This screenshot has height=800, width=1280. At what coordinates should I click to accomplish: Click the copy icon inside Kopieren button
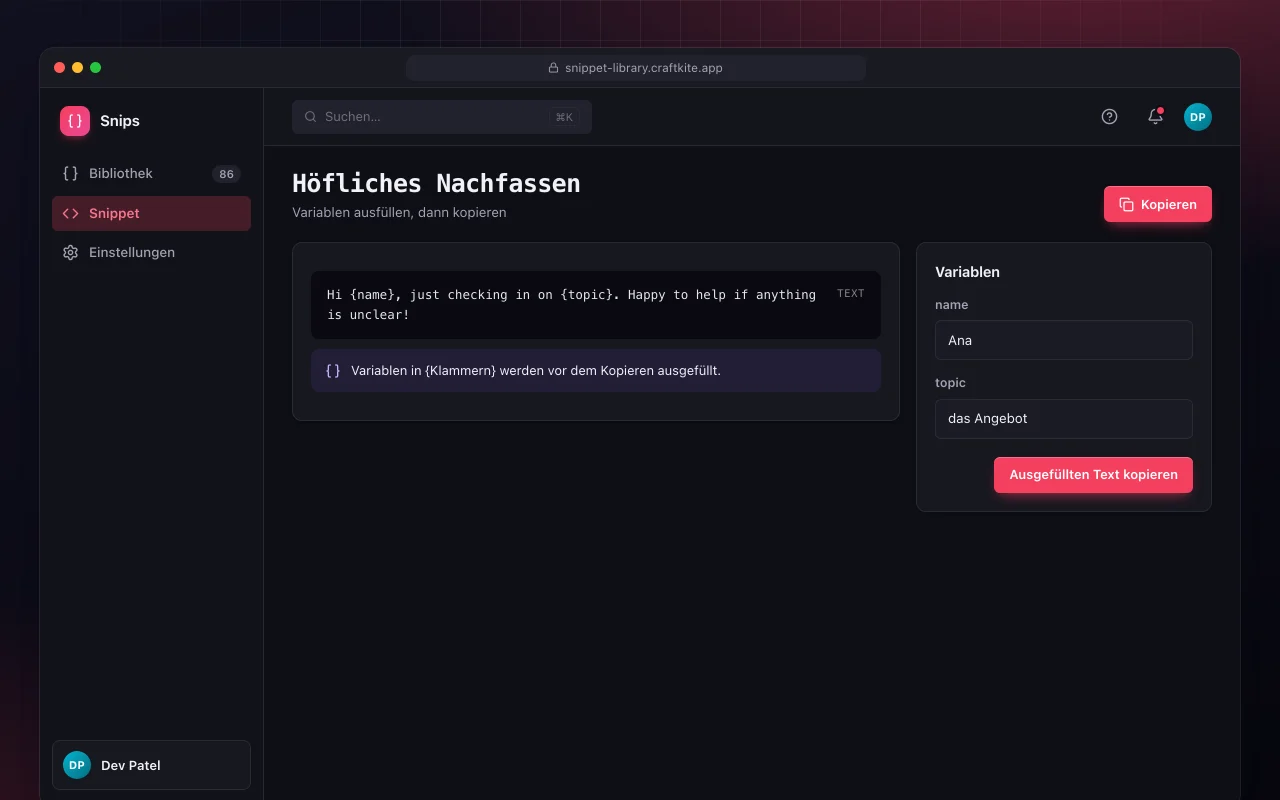click(1126, 204)
